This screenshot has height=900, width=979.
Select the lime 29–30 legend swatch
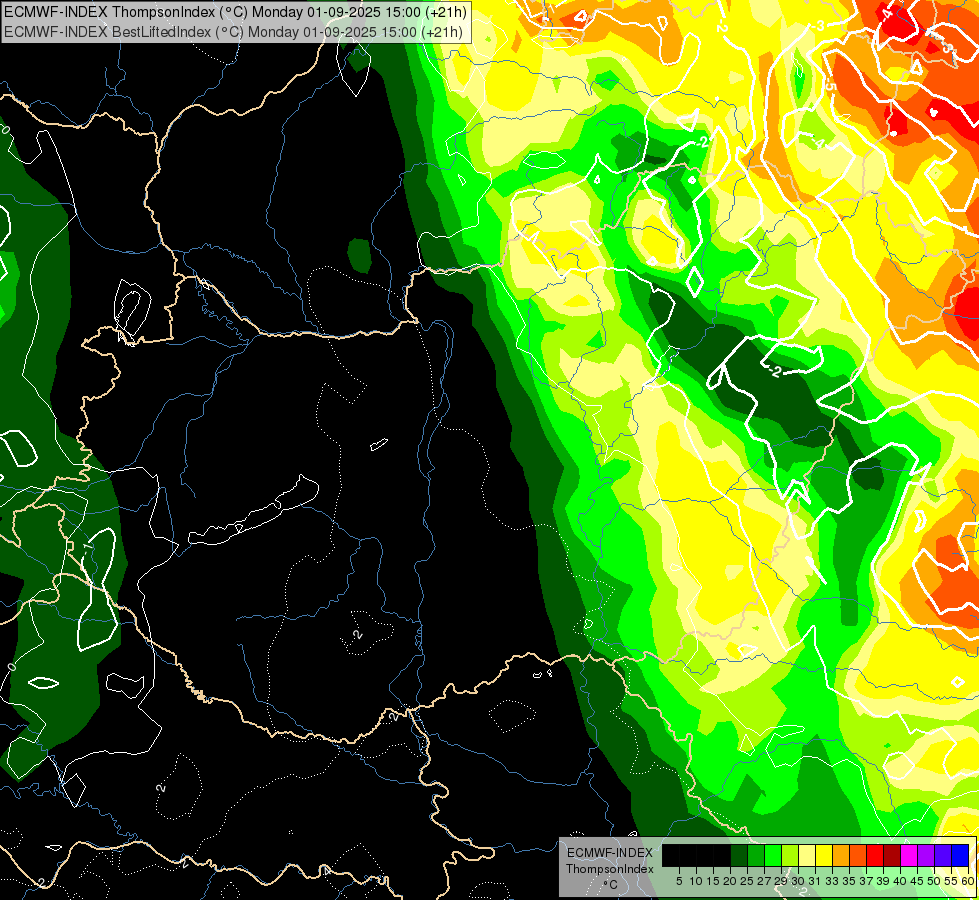point(790,855)
